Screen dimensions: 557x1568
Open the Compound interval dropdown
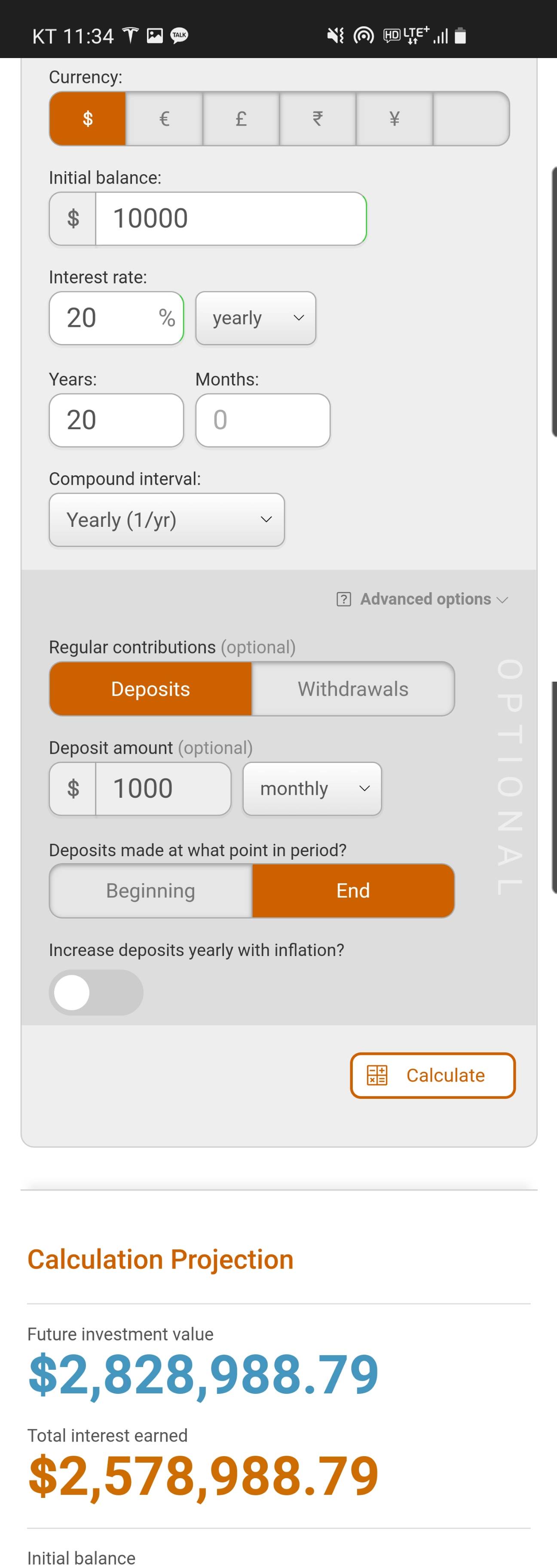(167, 520)
